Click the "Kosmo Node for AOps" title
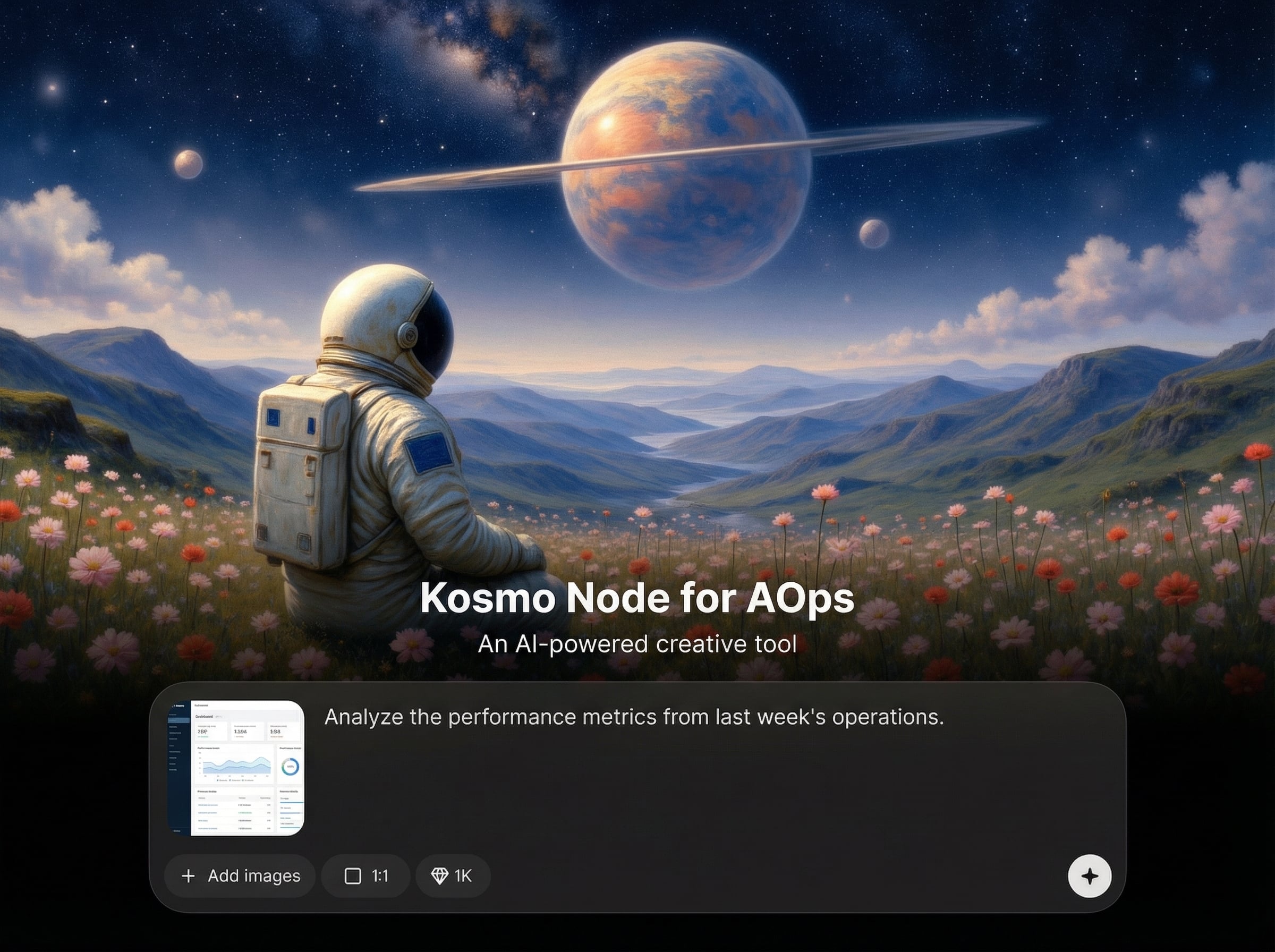This screenshot has width=1275, height=952. (637, 598)
